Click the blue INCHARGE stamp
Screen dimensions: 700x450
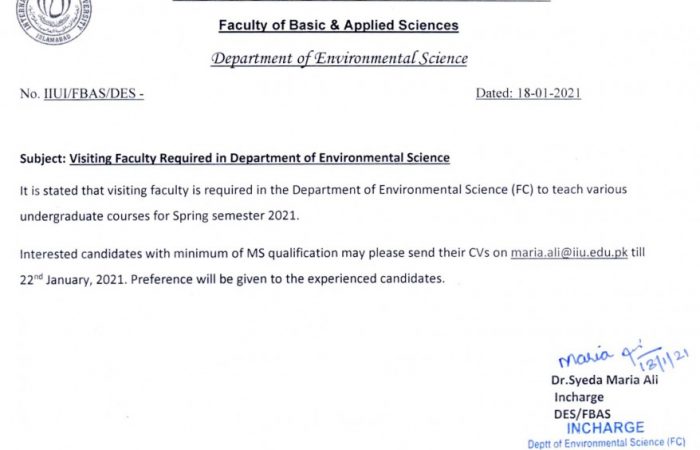tap(605, 428)
